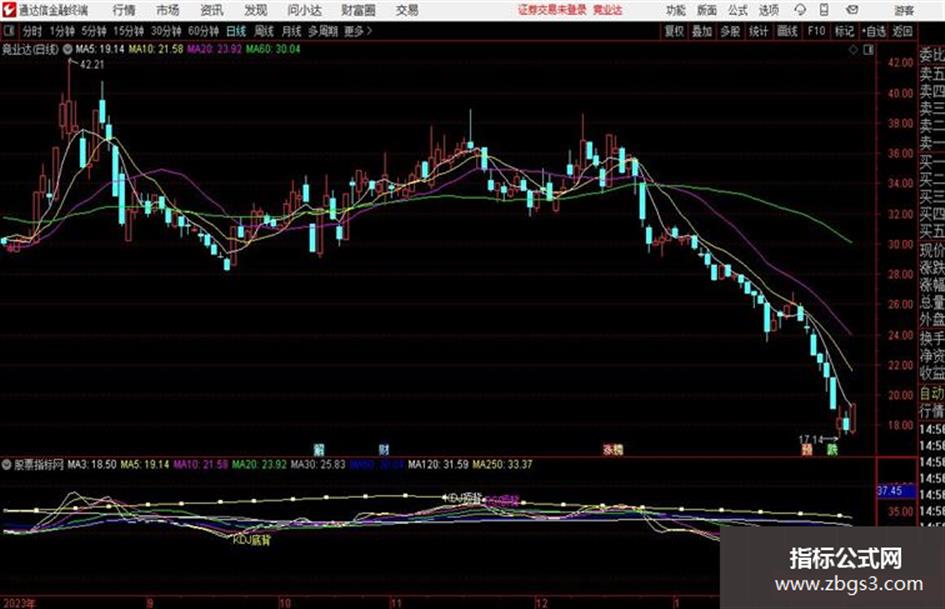The image size is (945, 609).
Task: Click the 游客 guest account button
Action: point(904,10)
